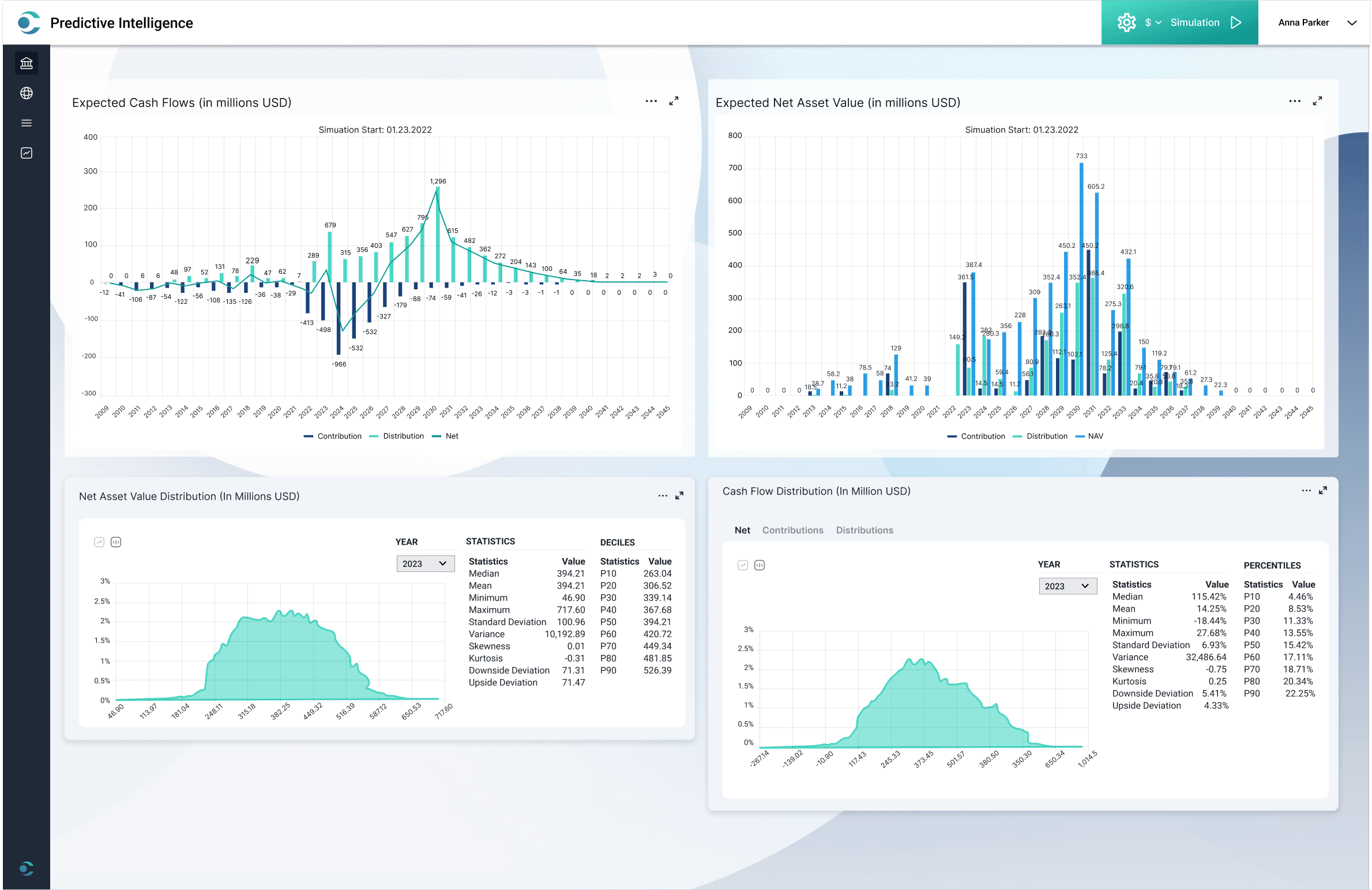Open simulation settings via the gear icon

1126,22
